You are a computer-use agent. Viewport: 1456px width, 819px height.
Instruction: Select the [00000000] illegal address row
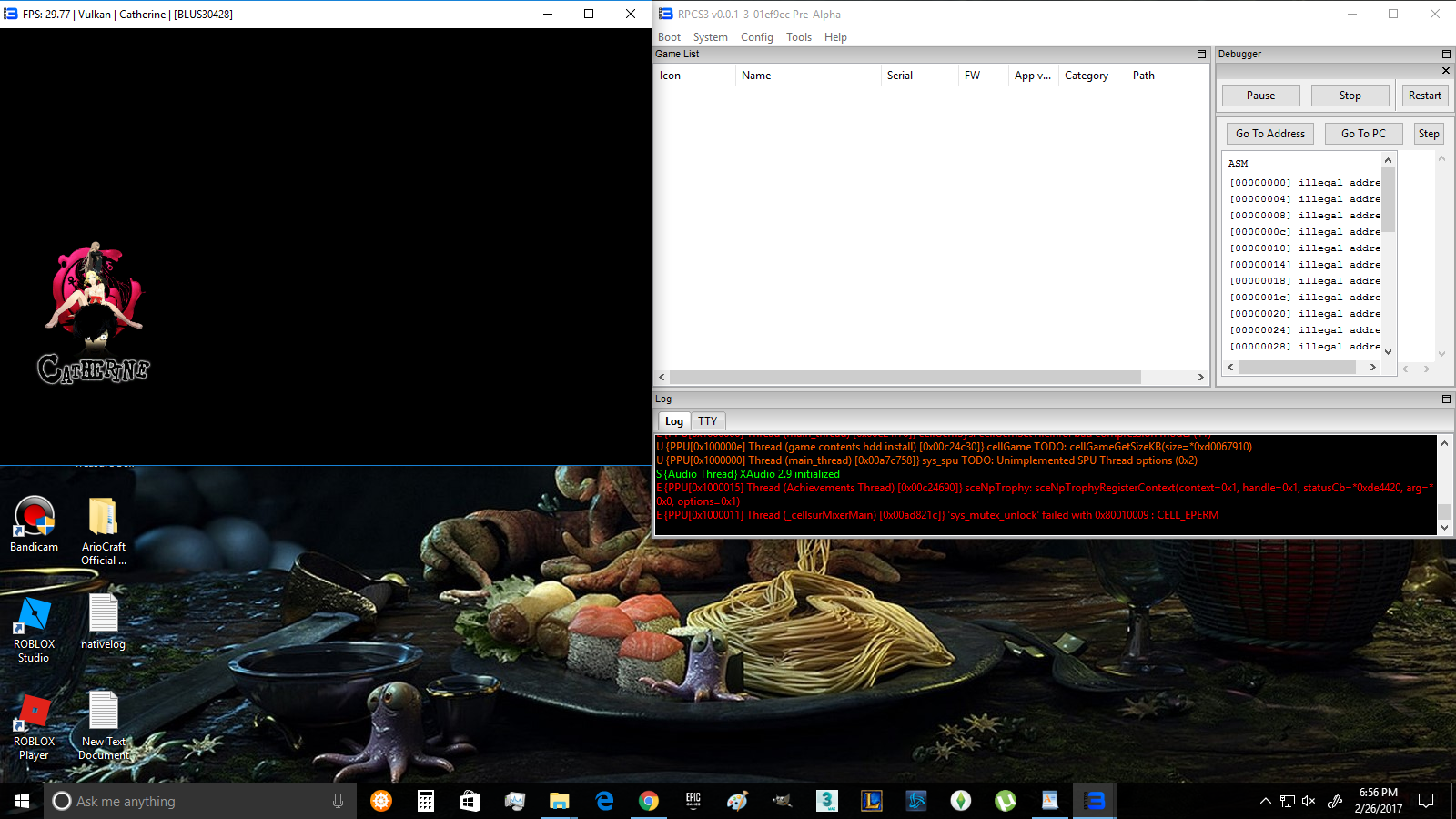pos(1304,183)
